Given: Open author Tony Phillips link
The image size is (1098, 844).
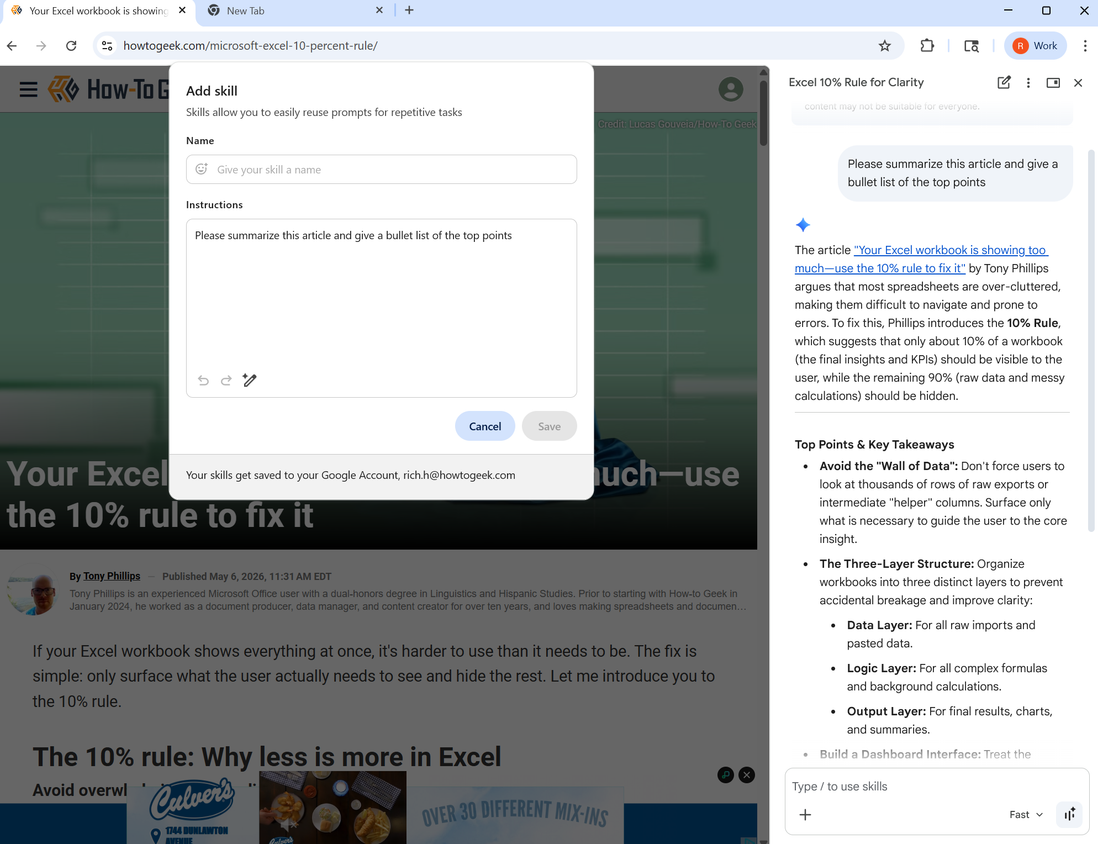Looking at the screenshot, I should [111, 576].
